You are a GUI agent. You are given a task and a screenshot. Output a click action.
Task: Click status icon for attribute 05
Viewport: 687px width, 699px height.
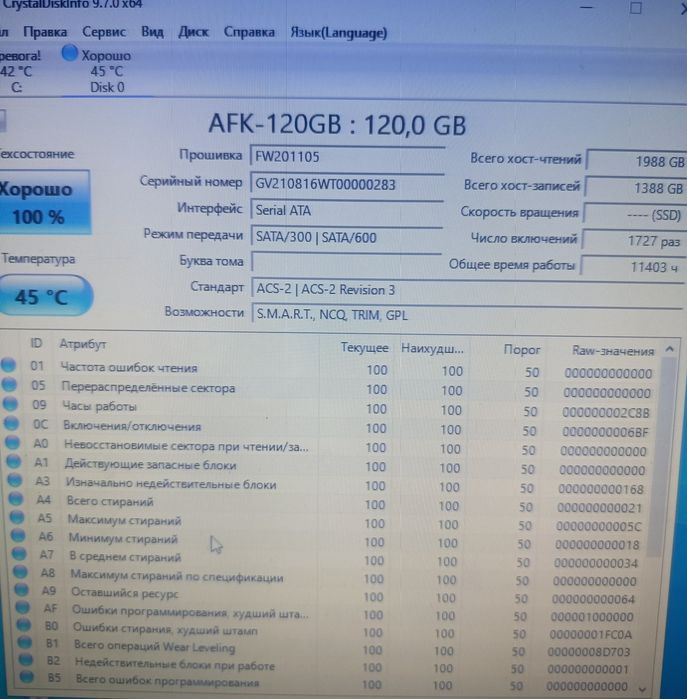coord(9,384)
